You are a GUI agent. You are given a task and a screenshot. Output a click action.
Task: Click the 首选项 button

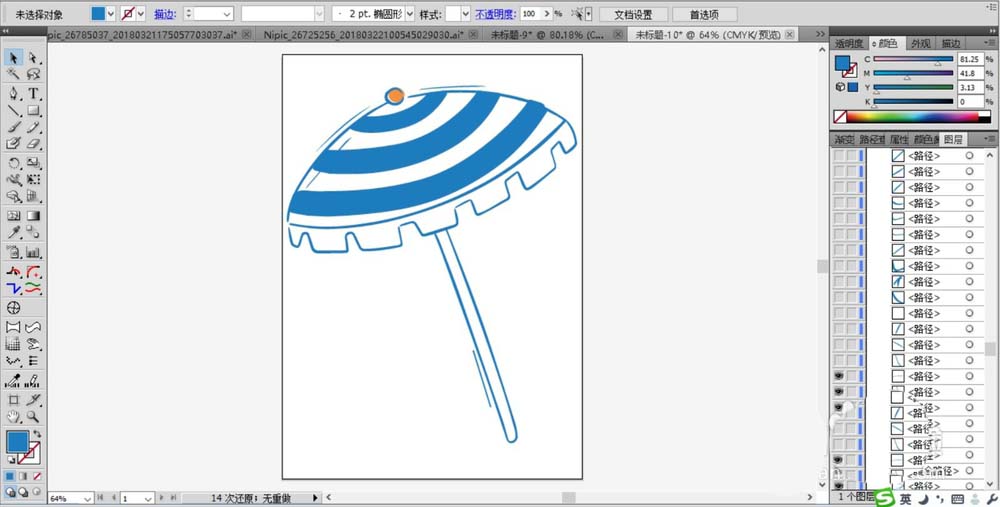click(706, 15)
